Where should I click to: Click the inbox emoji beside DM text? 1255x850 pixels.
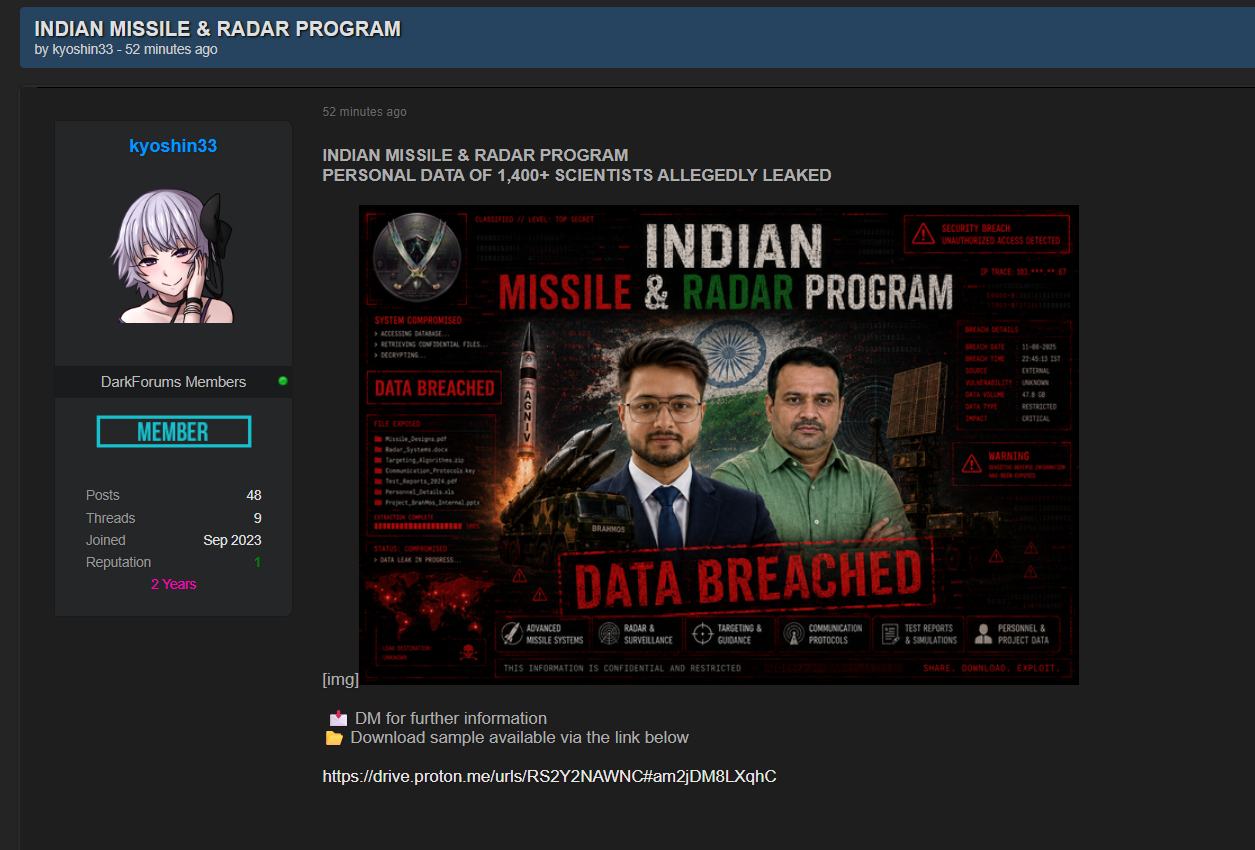click(338, 718)
